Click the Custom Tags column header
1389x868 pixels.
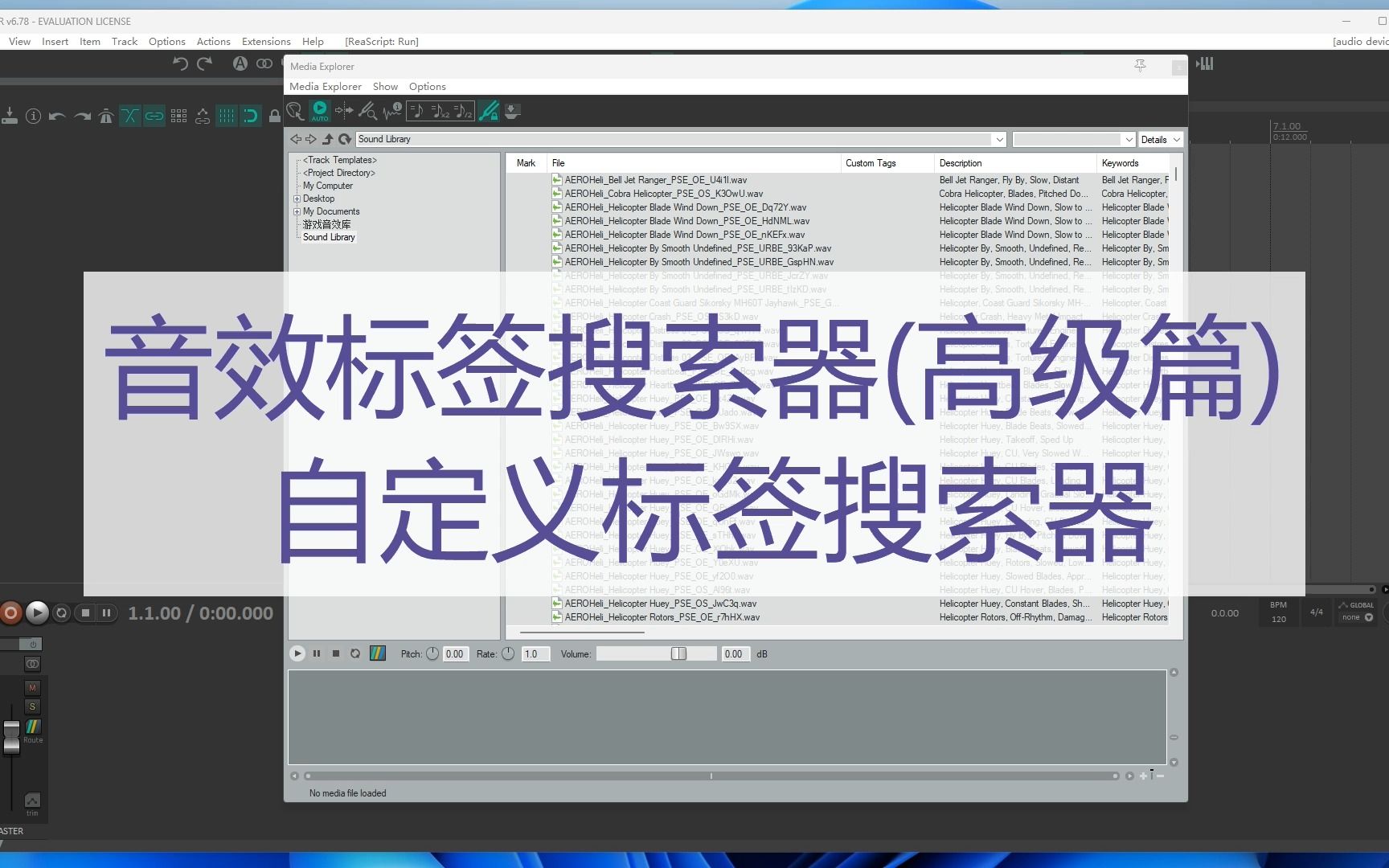[x=887, y=163]
